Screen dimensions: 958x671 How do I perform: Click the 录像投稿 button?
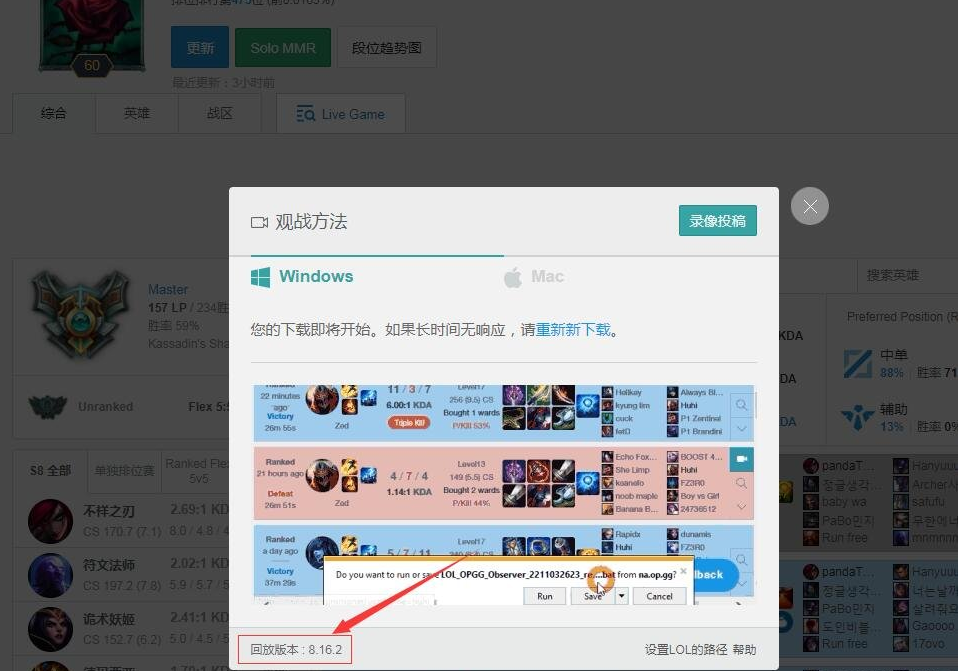coord(717,221)
